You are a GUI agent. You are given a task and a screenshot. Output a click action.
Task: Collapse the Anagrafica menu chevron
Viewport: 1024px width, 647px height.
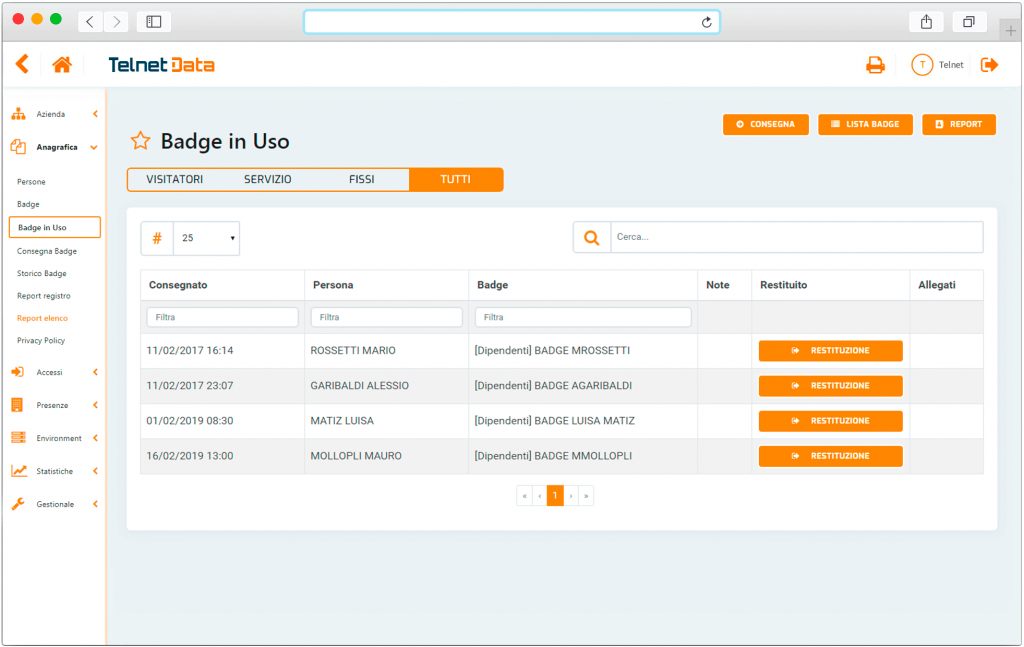pyautogui.click(x=94, y=148)
